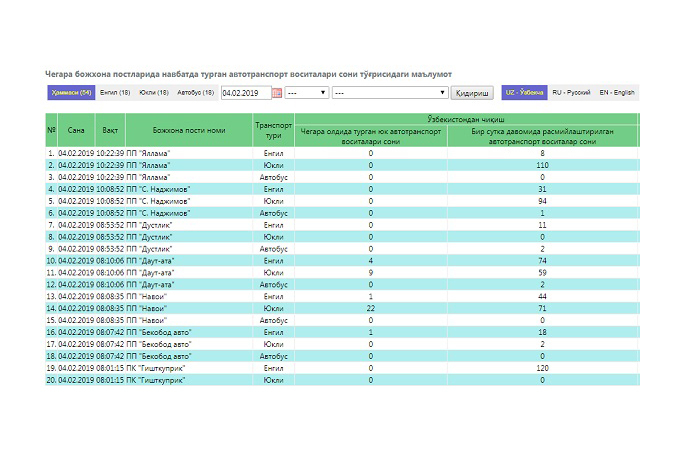The height and width of the screenshot is (453, 680).
Task: Click the Божхона пости номи column header
Action: point(189,130)
